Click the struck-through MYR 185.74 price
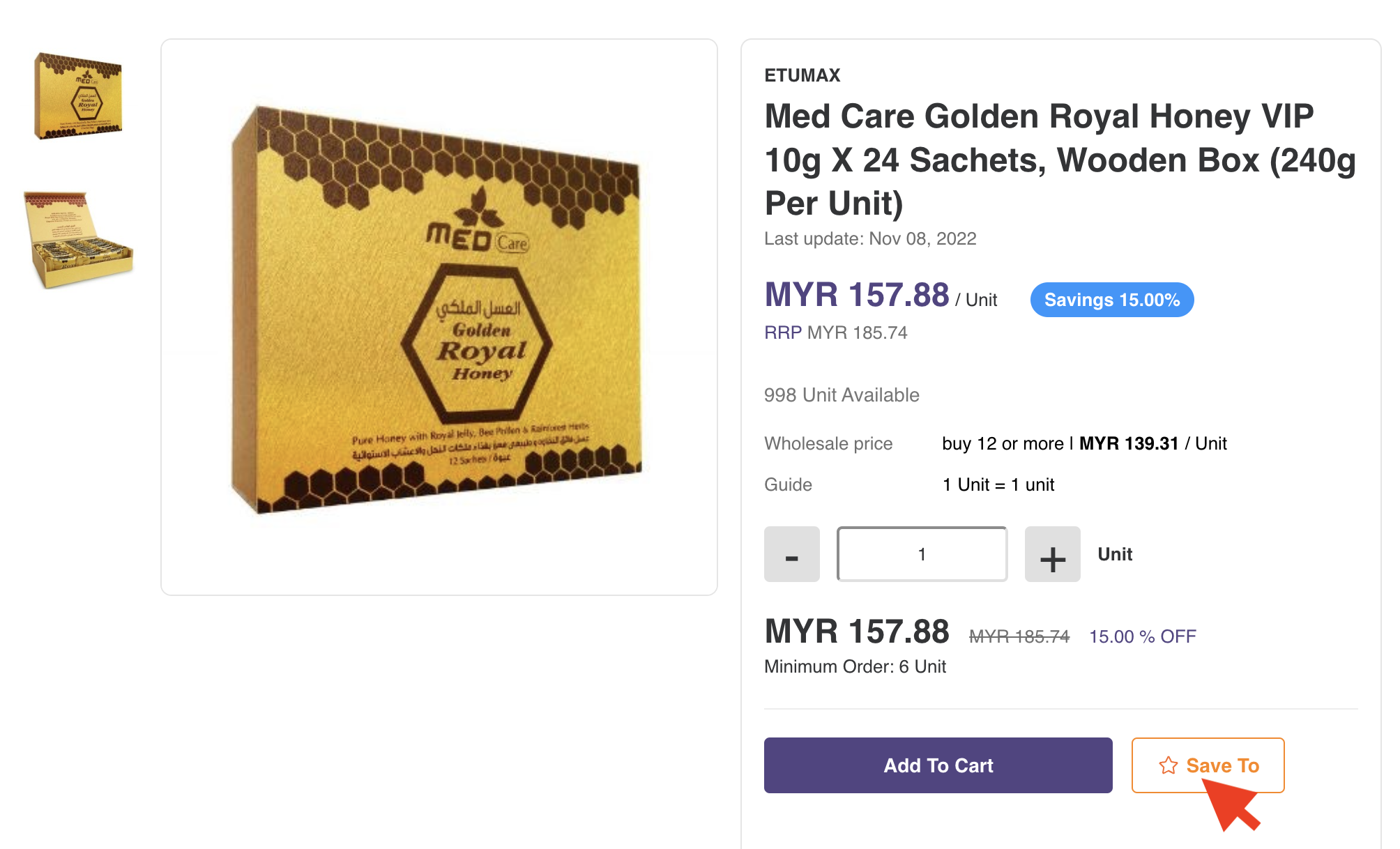The image size is (1400, 849). [x=1019, y=636]
